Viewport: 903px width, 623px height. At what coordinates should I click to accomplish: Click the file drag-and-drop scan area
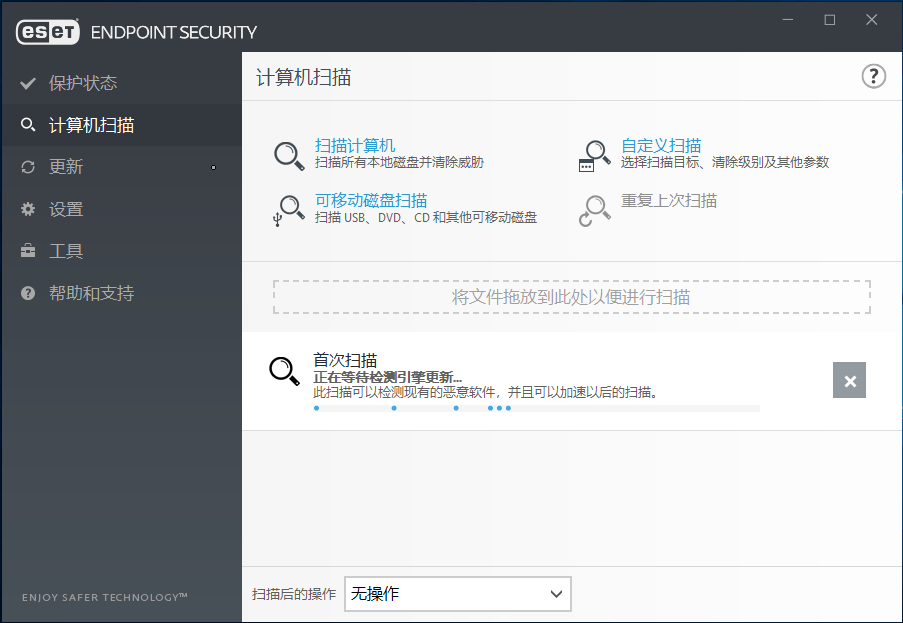pyautogui.click(x=572, y=296)
